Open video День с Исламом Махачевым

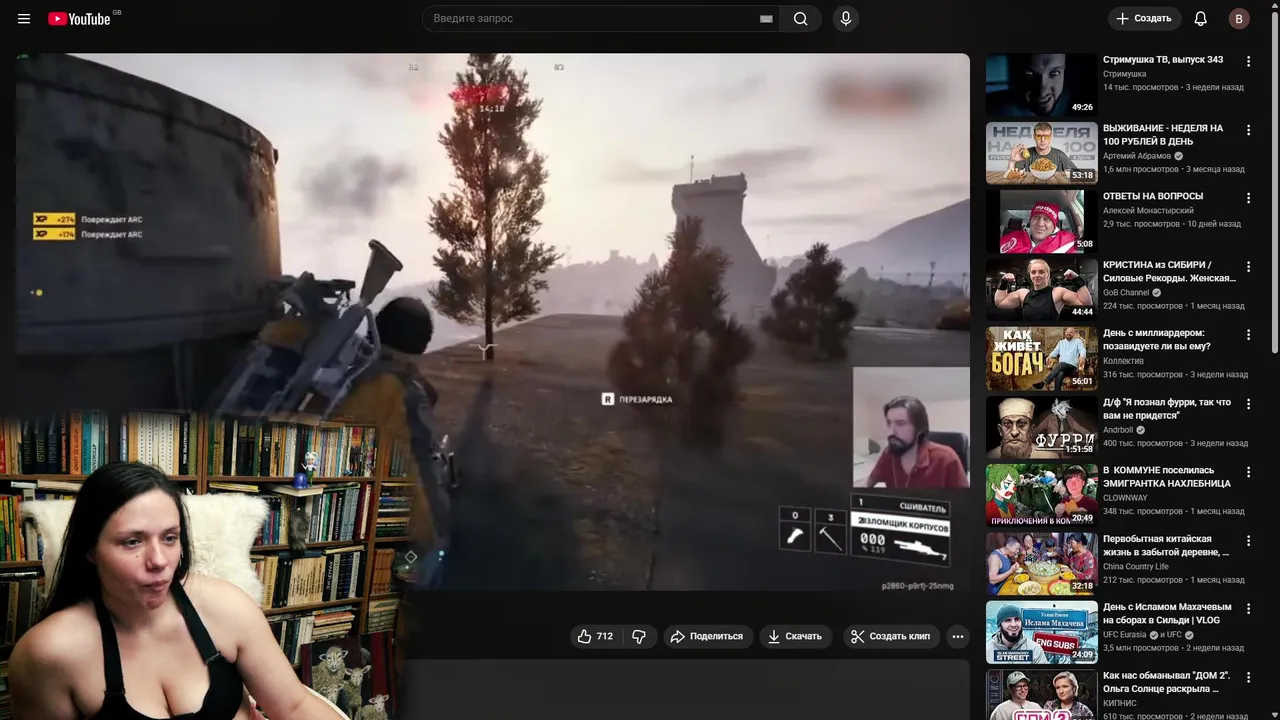[1167, 613]
